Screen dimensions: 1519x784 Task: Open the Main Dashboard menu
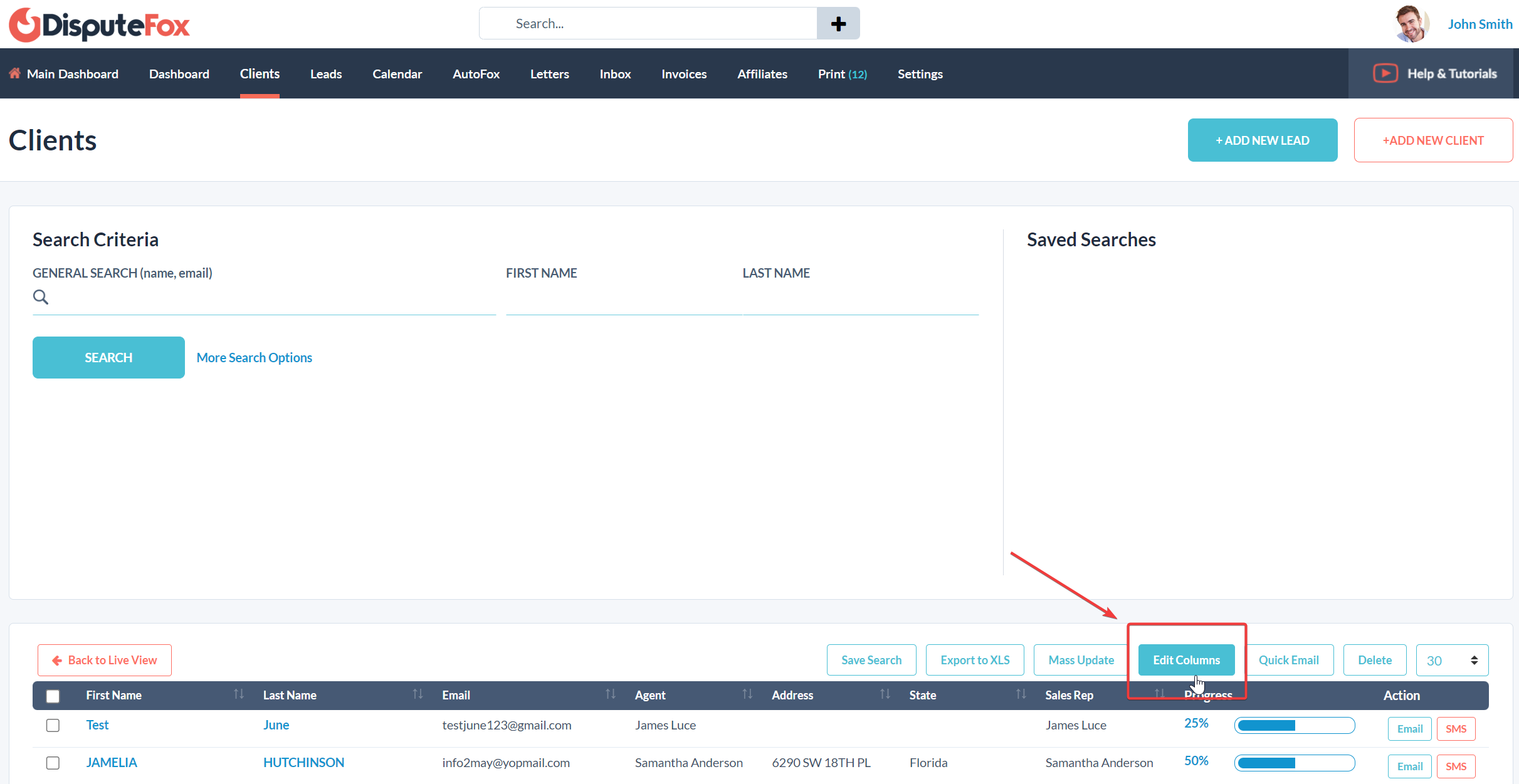73,74
